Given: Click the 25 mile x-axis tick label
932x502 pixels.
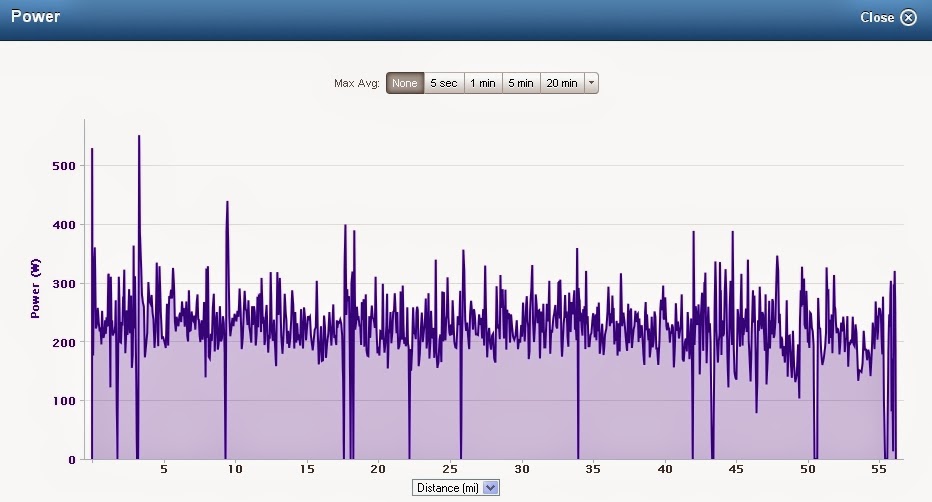Looking at the screenshot, I should pyautogui.click(x=450, y=469).
